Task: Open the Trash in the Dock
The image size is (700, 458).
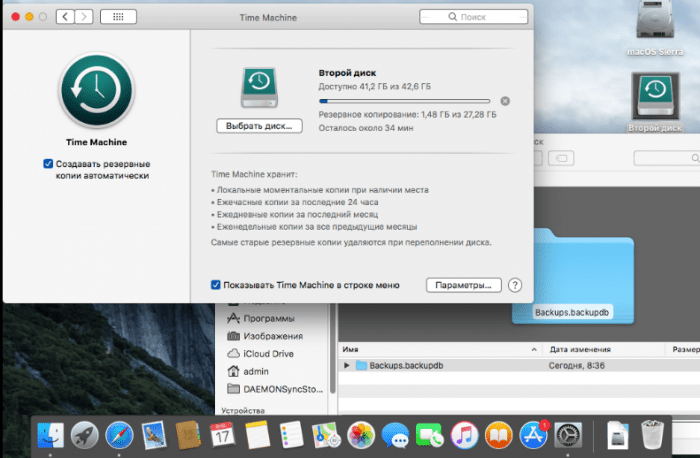Action: tap(652, 434)
